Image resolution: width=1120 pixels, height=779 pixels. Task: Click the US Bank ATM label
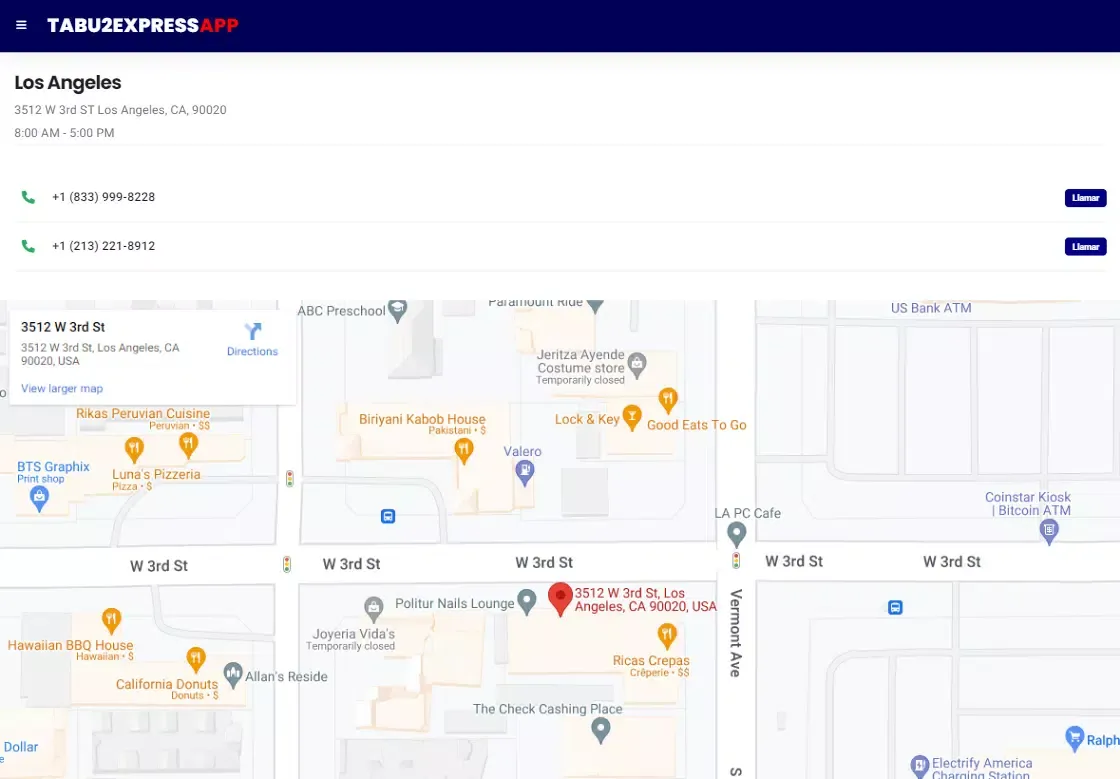[x=931, y=308]
